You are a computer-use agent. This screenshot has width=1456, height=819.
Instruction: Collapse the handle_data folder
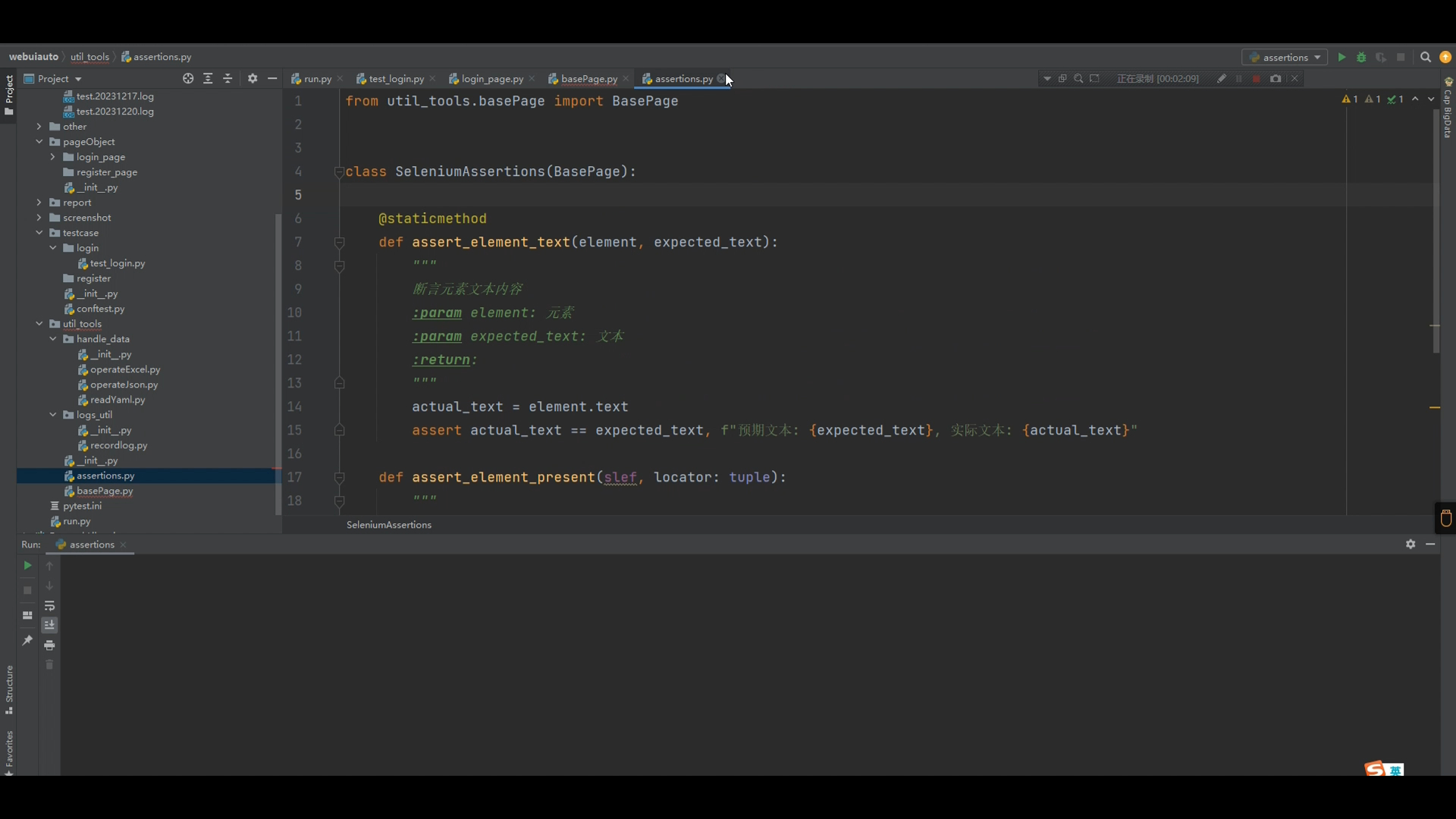click(52, 339)
